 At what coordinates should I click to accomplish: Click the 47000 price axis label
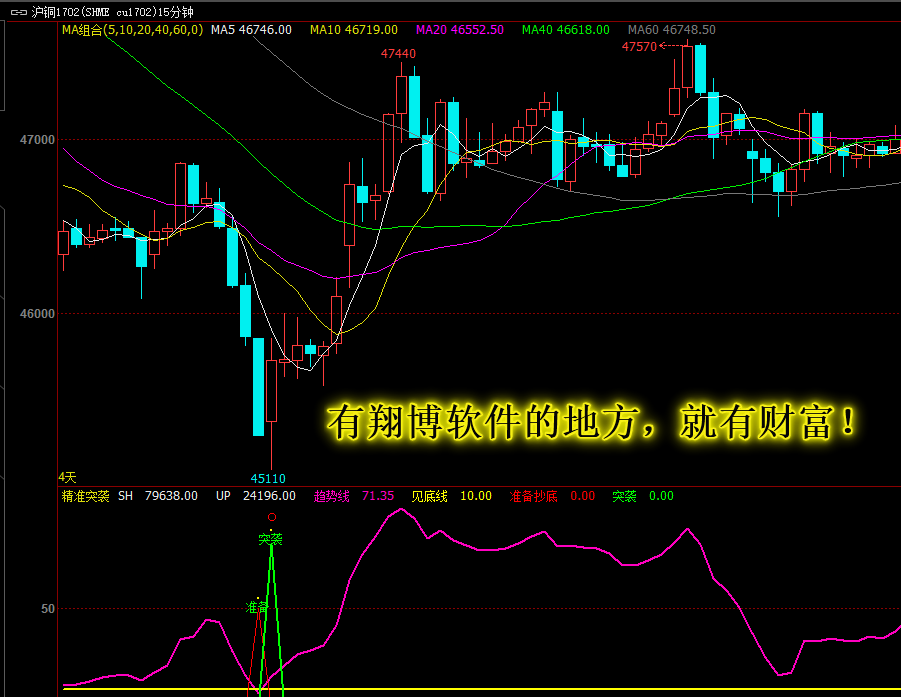pyautogui.click(x=37, y=140)
